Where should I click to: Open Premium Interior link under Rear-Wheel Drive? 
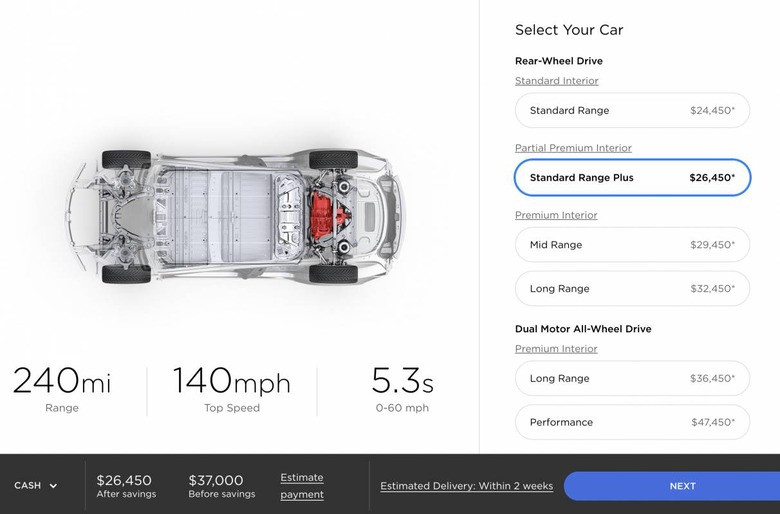pyautogui.click(x=556, y=215)
